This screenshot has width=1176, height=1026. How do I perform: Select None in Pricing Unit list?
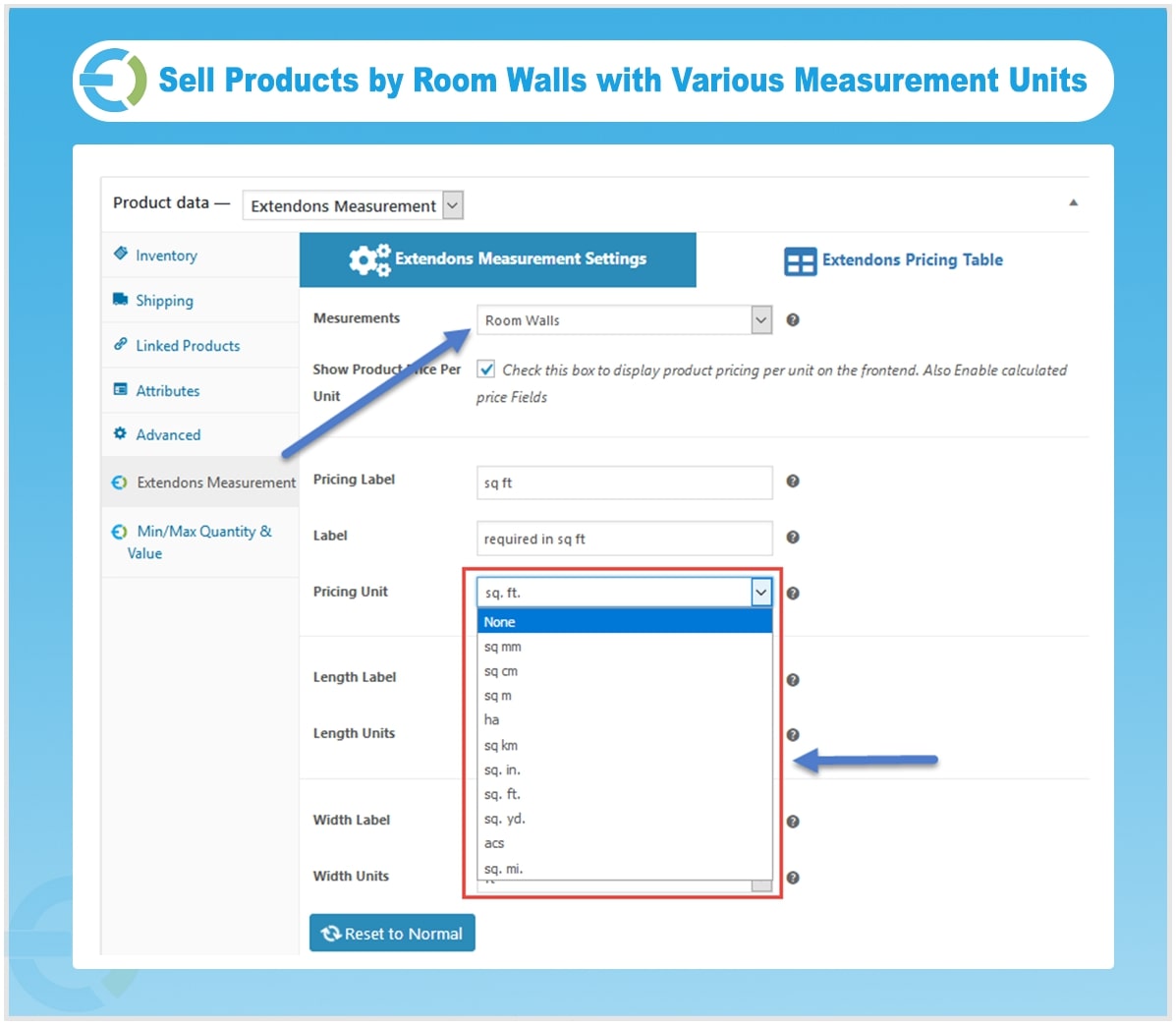(624, 622)
